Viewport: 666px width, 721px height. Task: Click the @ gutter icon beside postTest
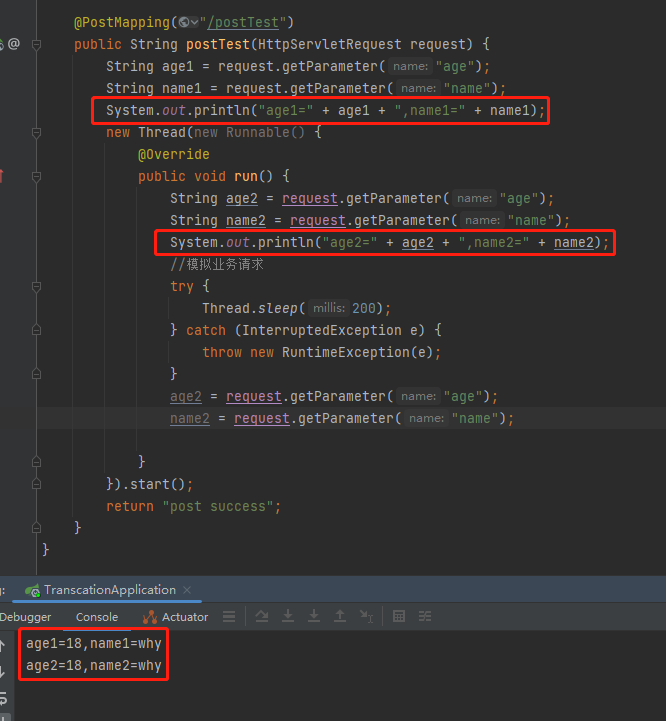tap(14, 44)
